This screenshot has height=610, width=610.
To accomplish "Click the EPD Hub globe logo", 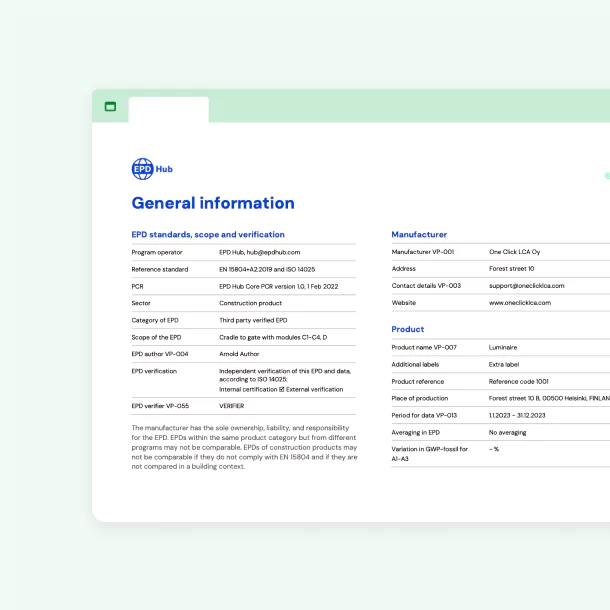I will pos(142,169).
